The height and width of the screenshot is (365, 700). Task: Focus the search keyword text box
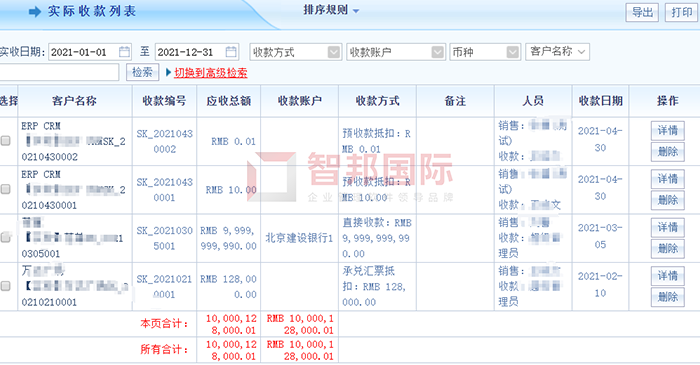pos(59,72)
